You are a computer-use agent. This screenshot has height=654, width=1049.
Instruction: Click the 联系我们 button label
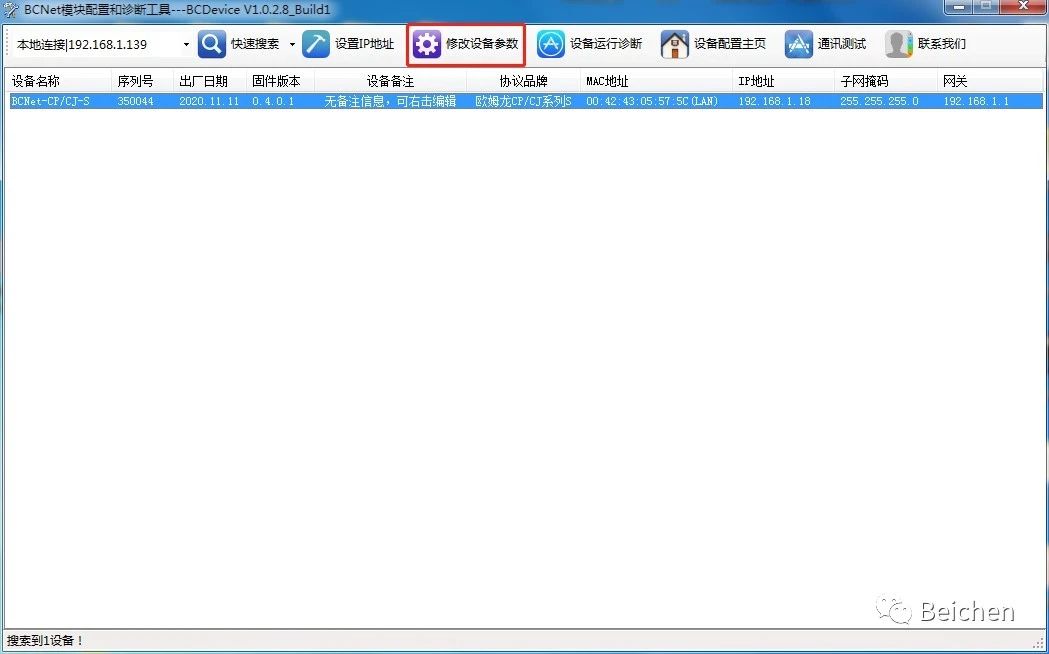pos(942,44)
